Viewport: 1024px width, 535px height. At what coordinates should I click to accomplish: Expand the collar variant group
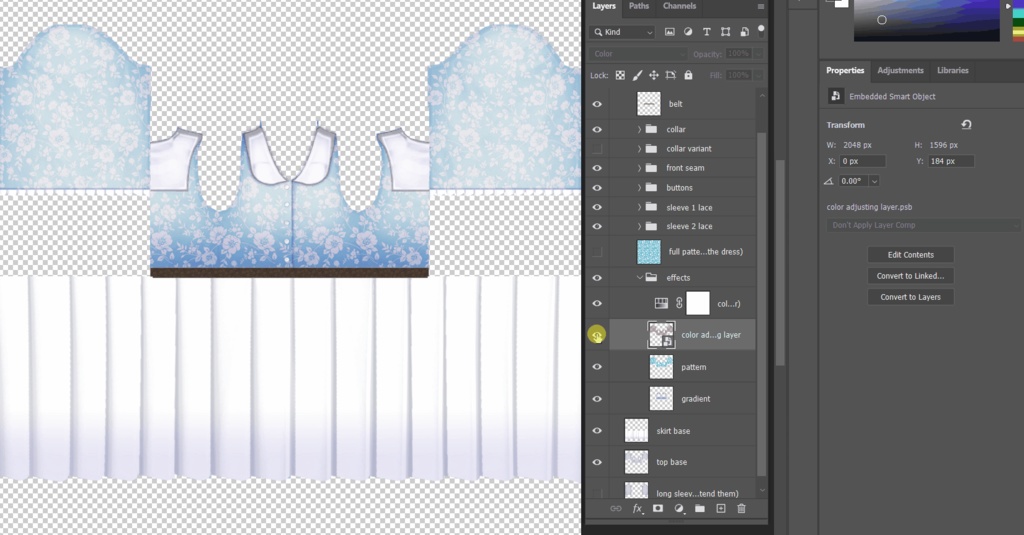[x=639, y=149]
